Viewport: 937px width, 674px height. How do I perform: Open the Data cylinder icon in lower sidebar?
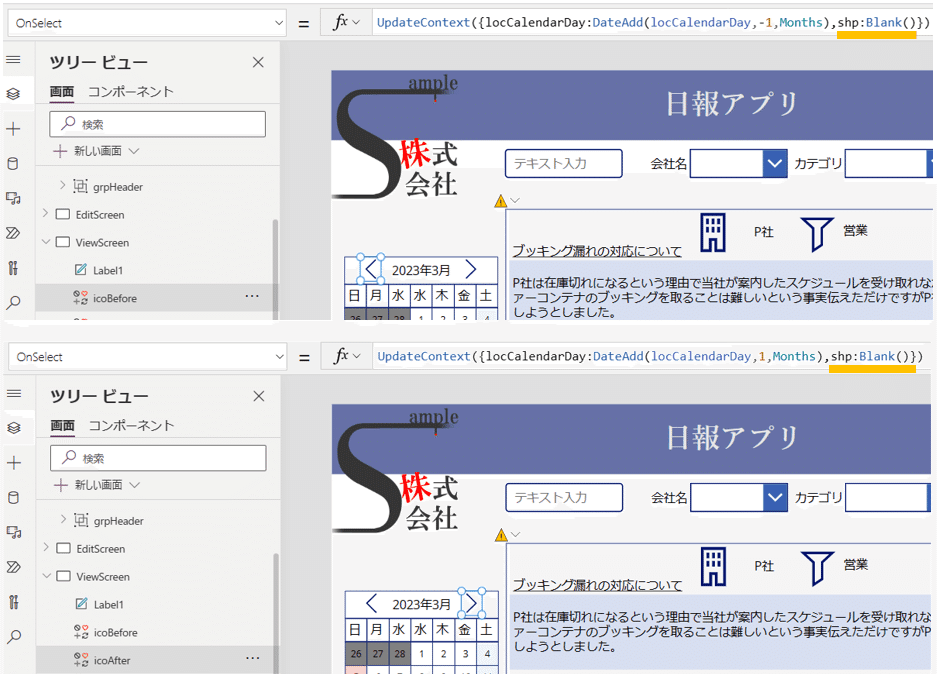point(14,497)
